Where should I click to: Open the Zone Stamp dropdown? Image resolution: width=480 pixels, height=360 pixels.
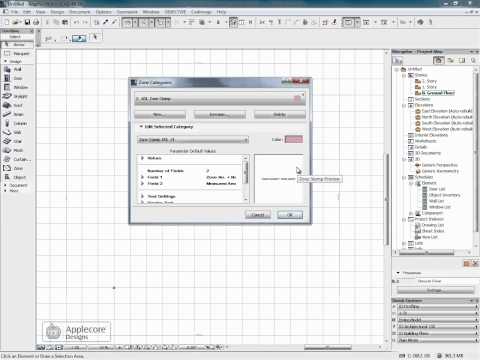tap(193, 140)
